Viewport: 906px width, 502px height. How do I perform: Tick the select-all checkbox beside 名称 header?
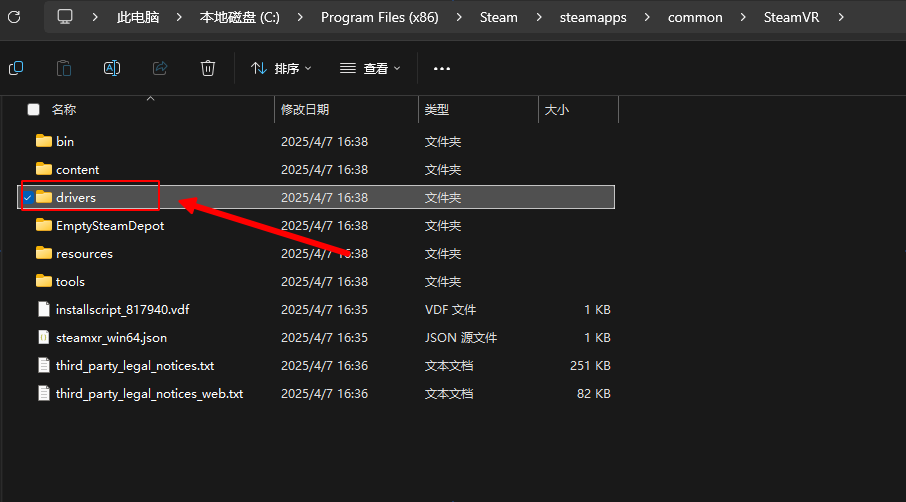click(34, 110)
